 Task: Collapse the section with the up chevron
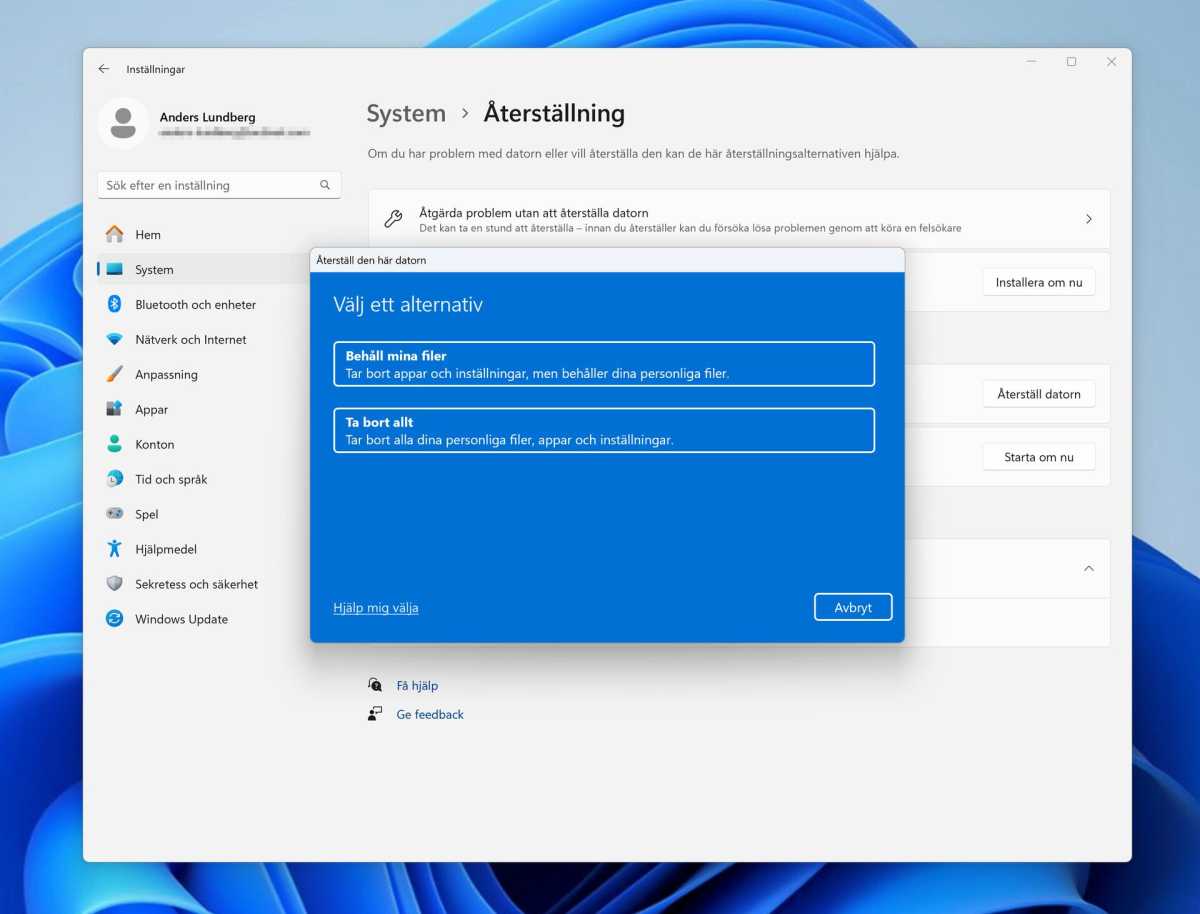tap(1089, 568)
